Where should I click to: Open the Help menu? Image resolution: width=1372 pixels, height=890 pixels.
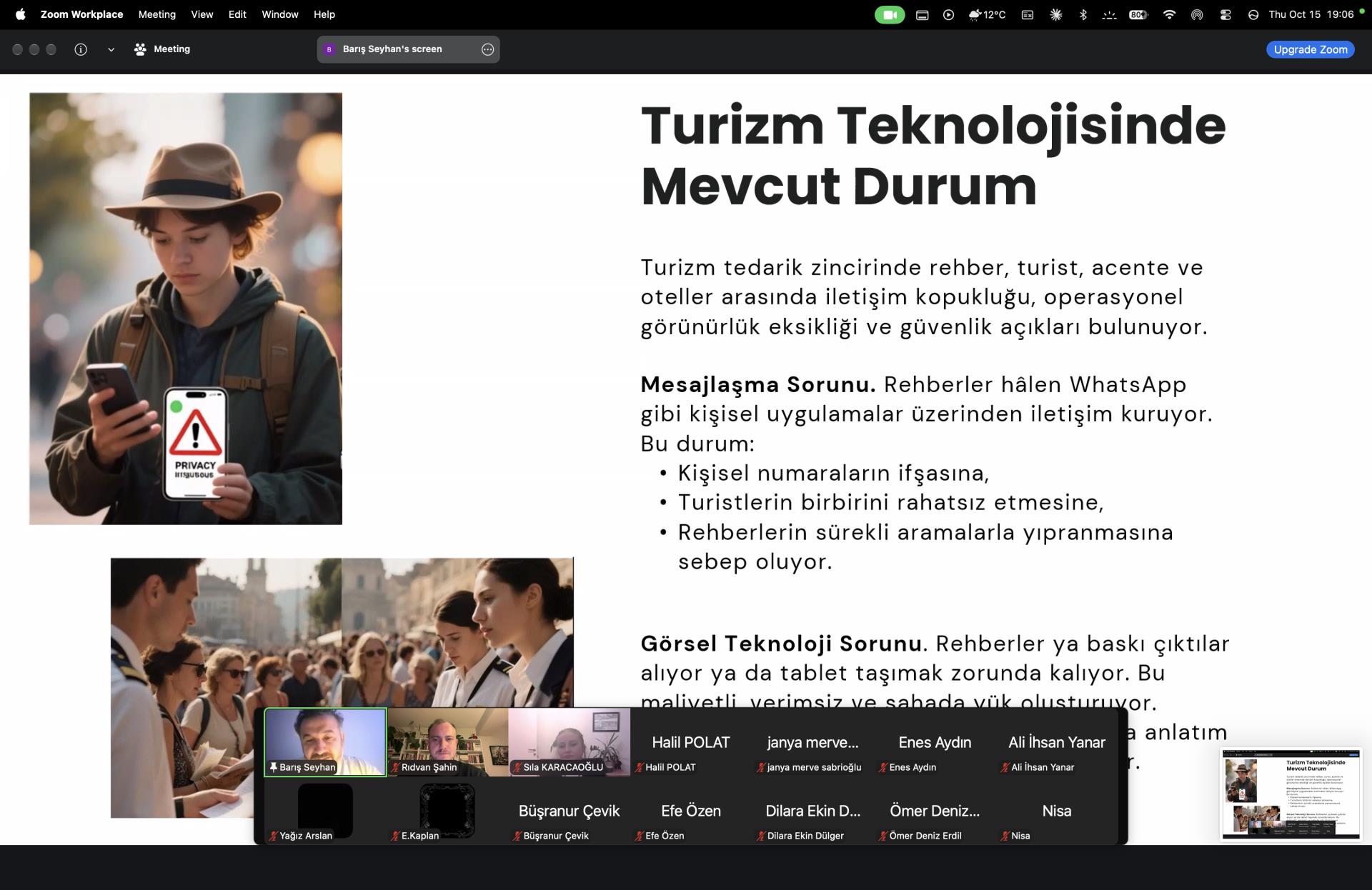click(324, 14)
